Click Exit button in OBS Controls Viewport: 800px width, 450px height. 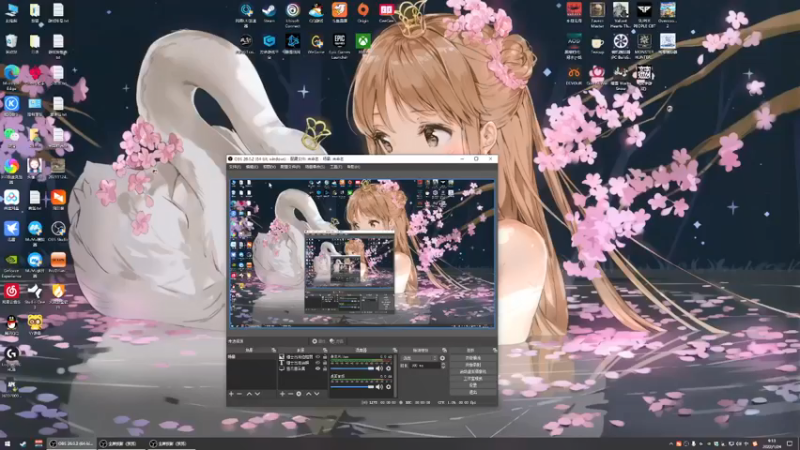point(473,392)
